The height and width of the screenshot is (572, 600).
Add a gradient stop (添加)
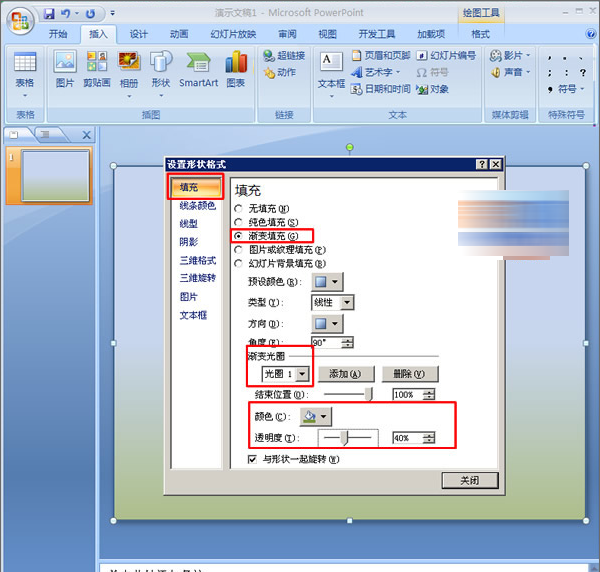click(x=346, y=374)
